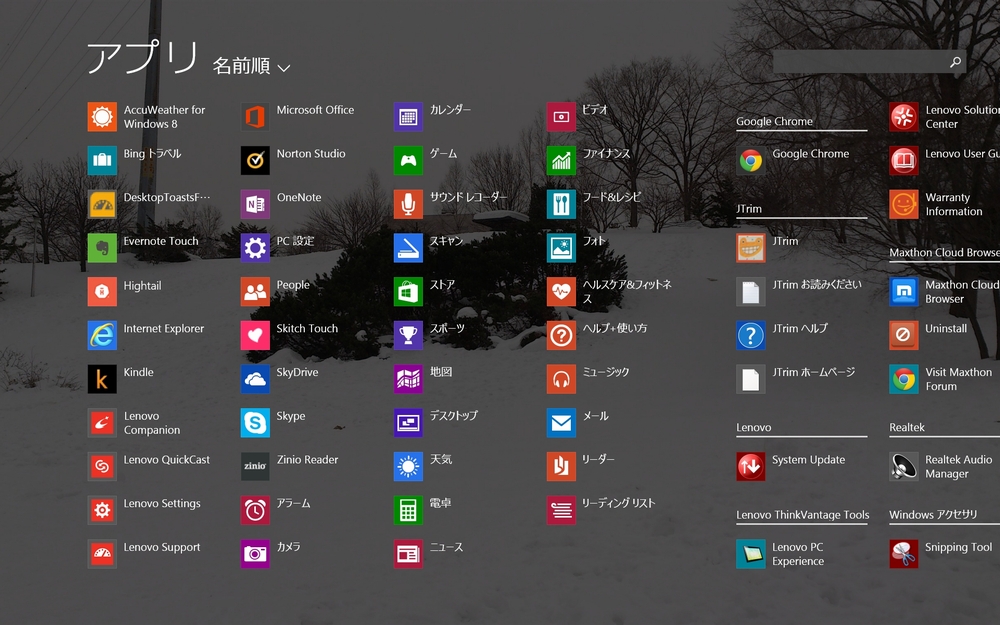Open Internet Explorer
1000x625 pixels.
[x=102, y=335]
